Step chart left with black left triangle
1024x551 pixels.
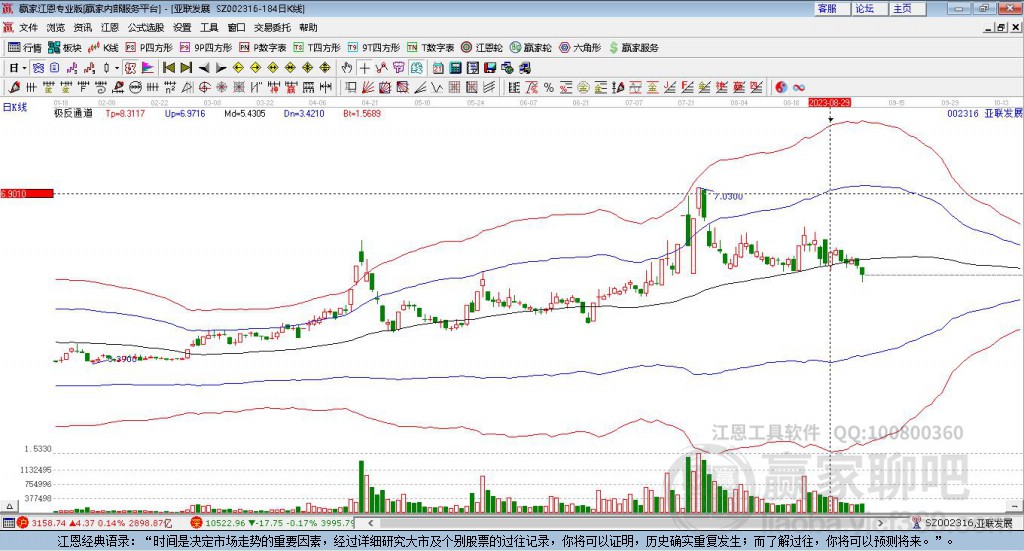click(x=204, y=68)
